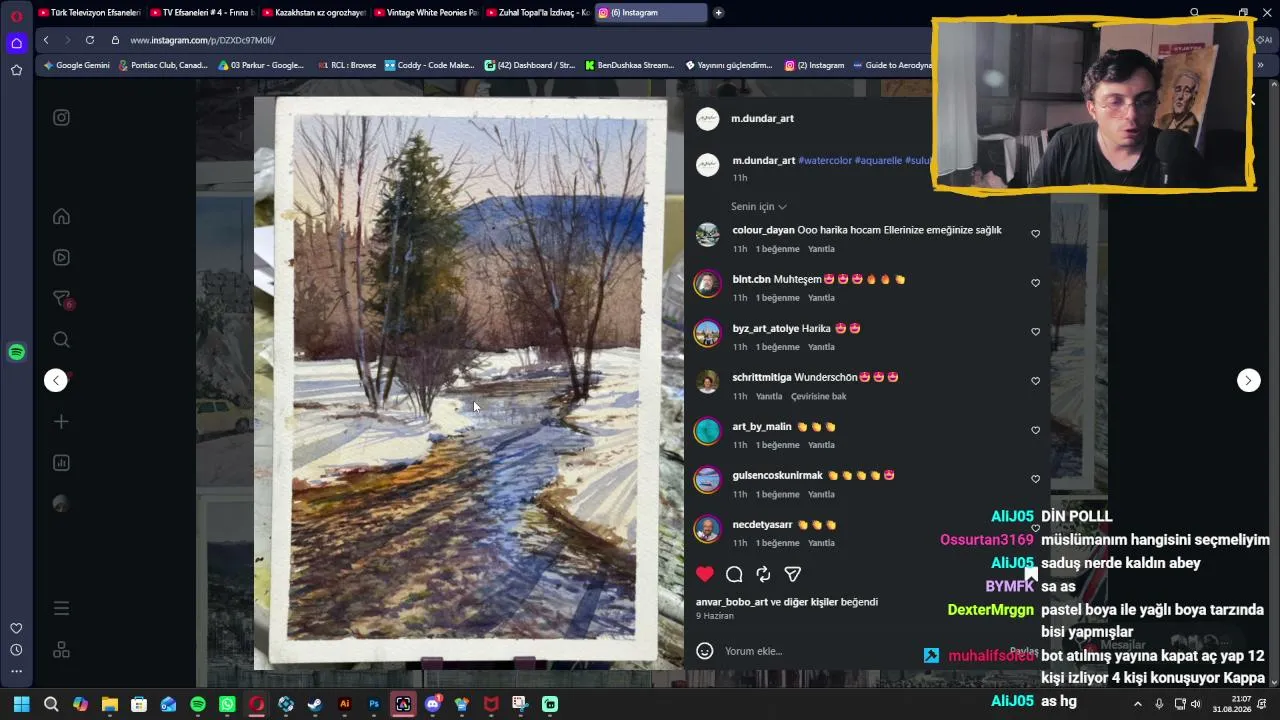Like blnt.cbn's comment
The width and height of the screenshot is (1280, 720).
coord(1035,283)
